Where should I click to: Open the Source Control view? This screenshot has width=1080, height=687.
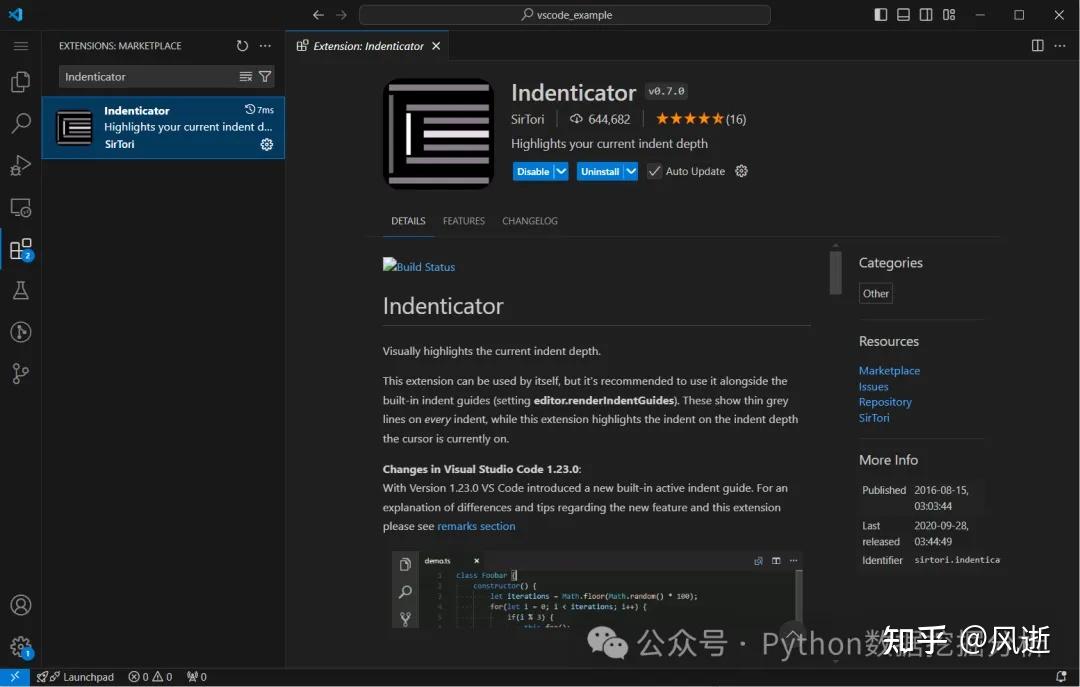[20, 374]
